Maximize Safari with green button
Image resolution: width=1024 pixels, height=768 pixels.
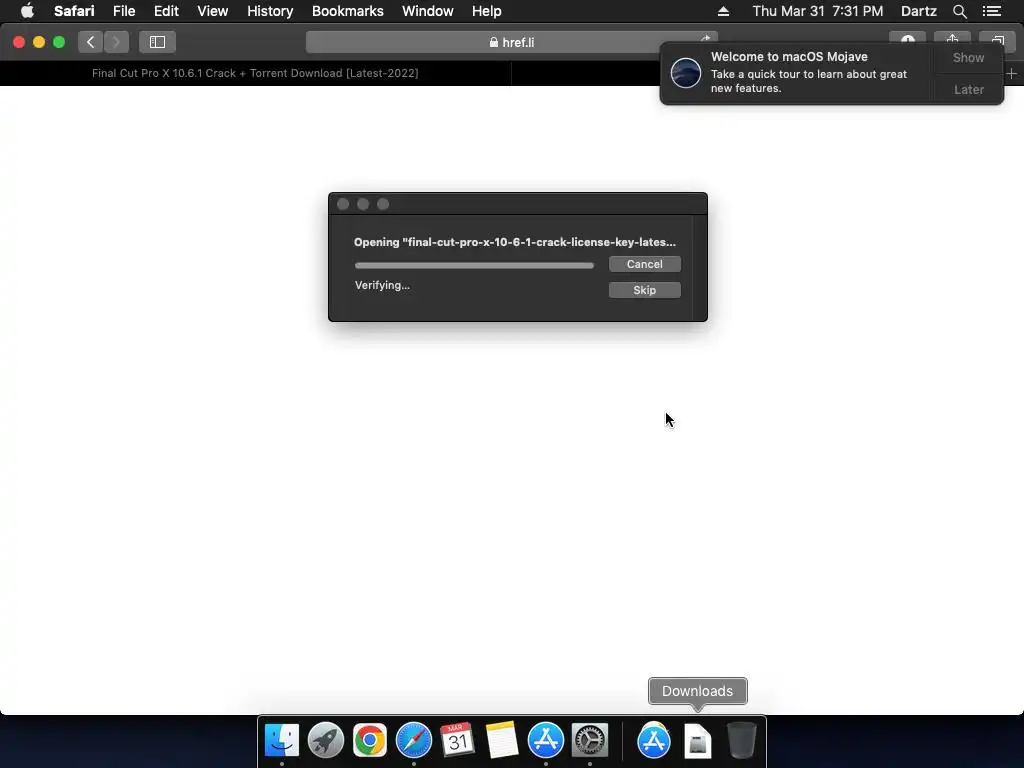59,42
